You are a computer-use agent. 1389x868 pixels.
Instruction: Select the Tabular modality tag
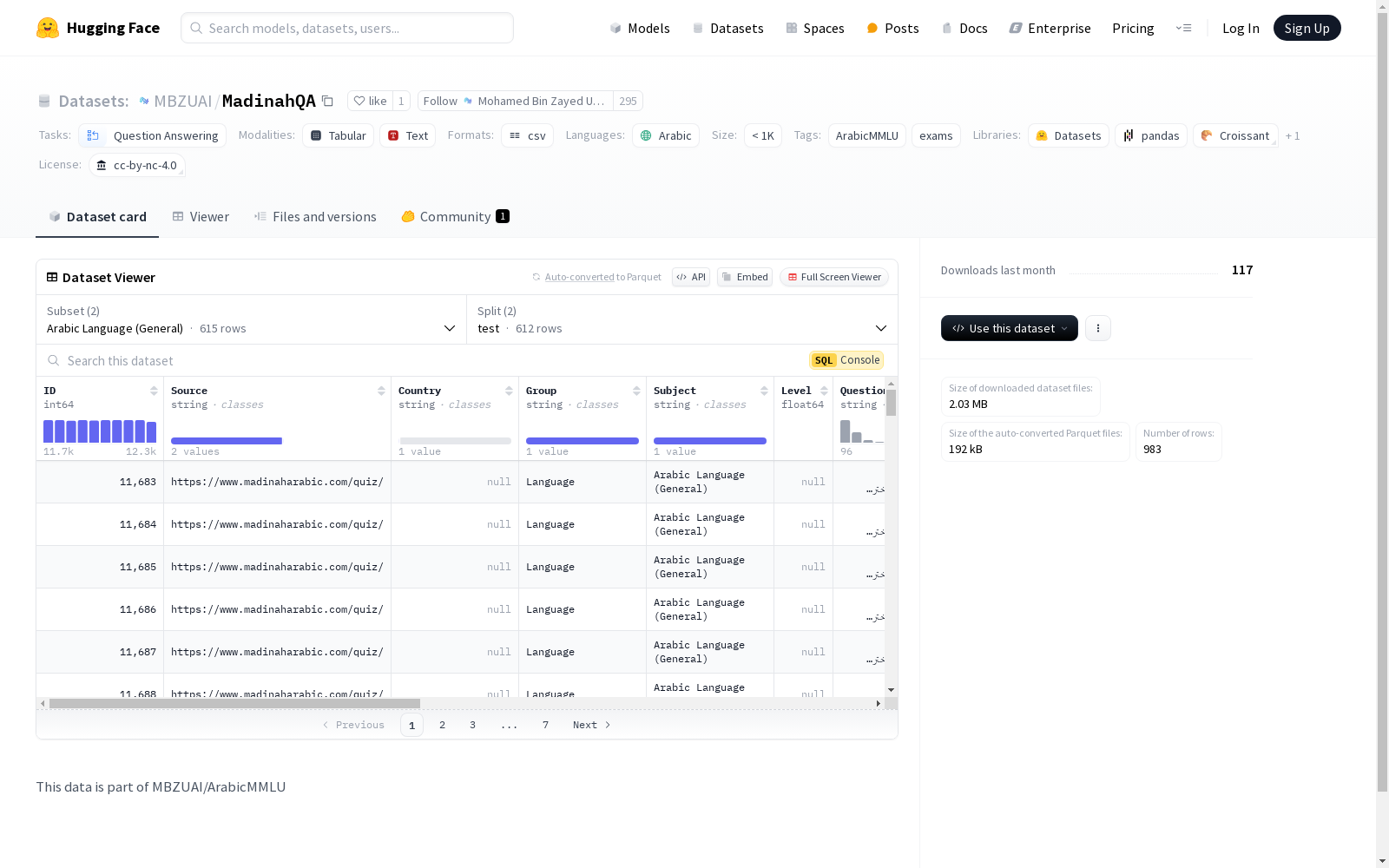click(339, 135)
